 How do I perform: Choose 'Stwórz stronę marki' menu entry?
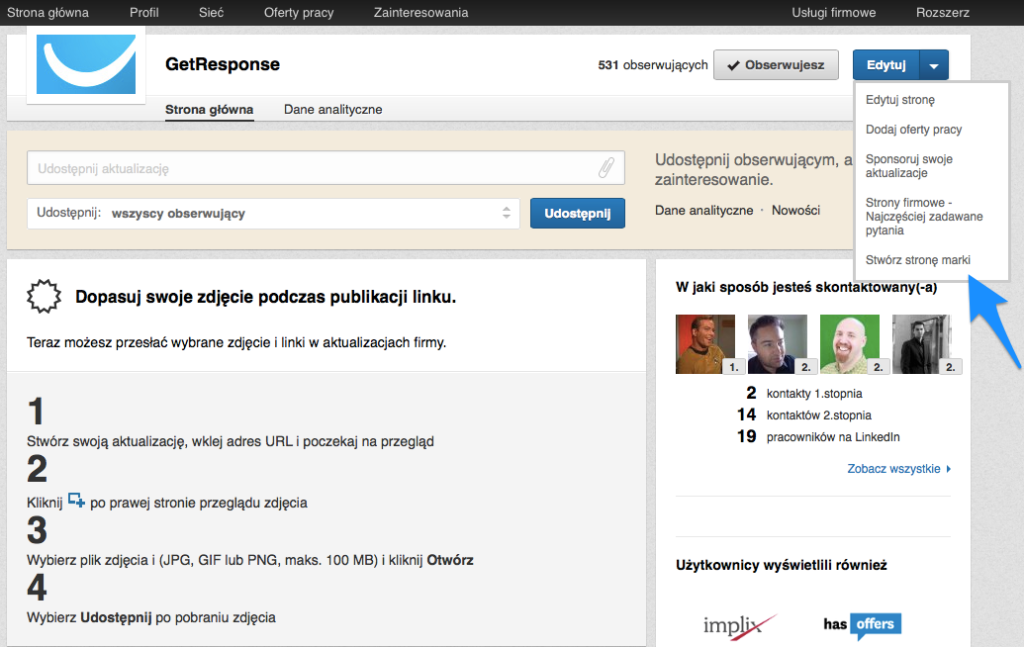(x=918, y=260)
